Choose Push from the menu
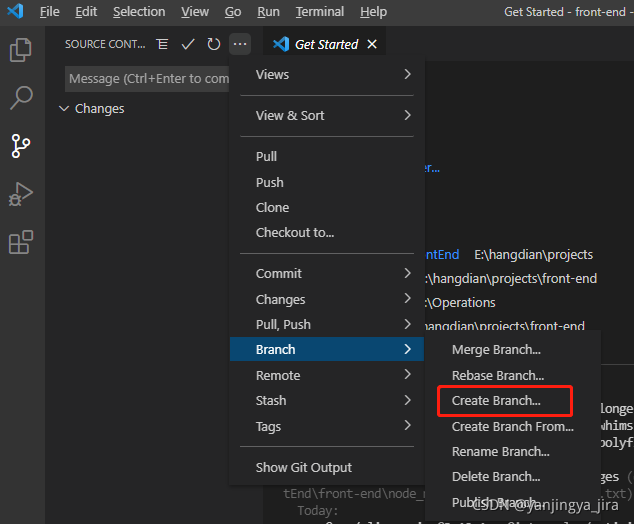This screenshot has height=524, width=634. click(x=327, y=182)
